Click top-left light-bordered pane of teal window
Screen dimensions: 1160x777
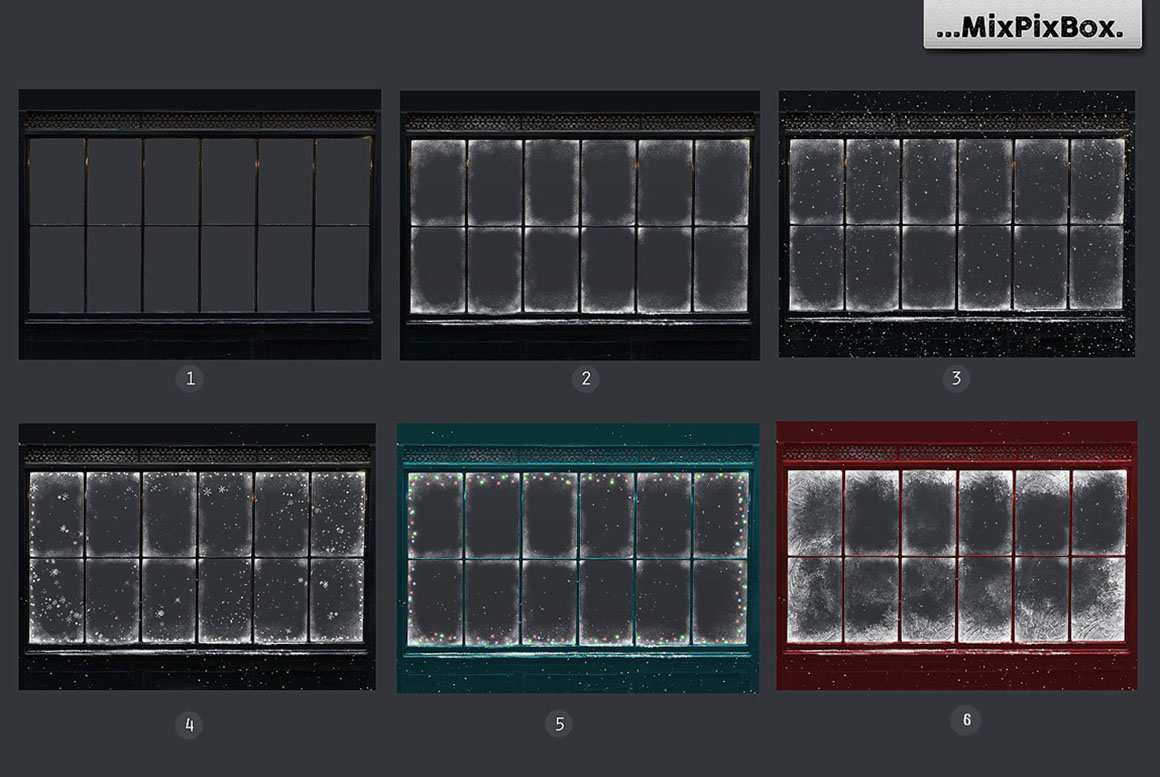coord(435,514)
